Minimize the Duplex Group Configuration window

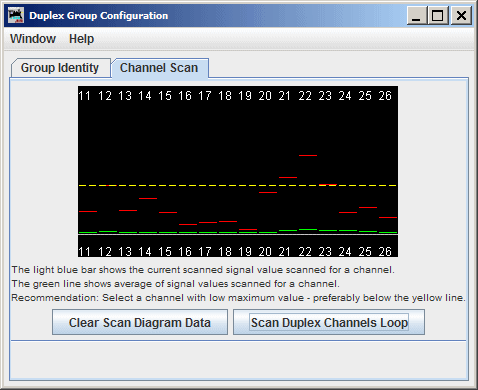click(x=417, y=15)
